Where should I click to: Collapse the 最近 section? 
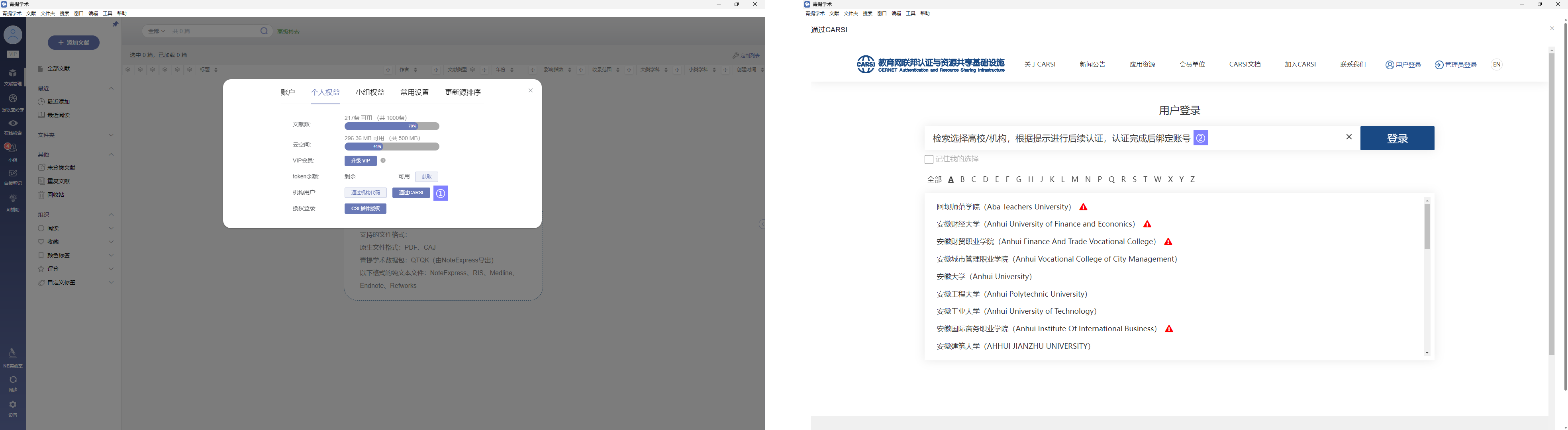[111, 89]
